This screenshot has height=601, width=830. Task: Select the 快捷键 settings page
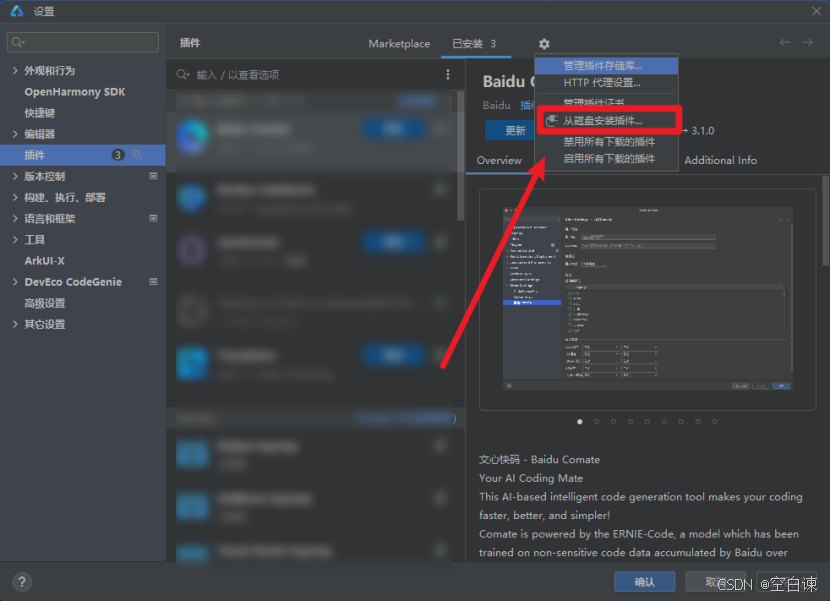tap(40, 113)
